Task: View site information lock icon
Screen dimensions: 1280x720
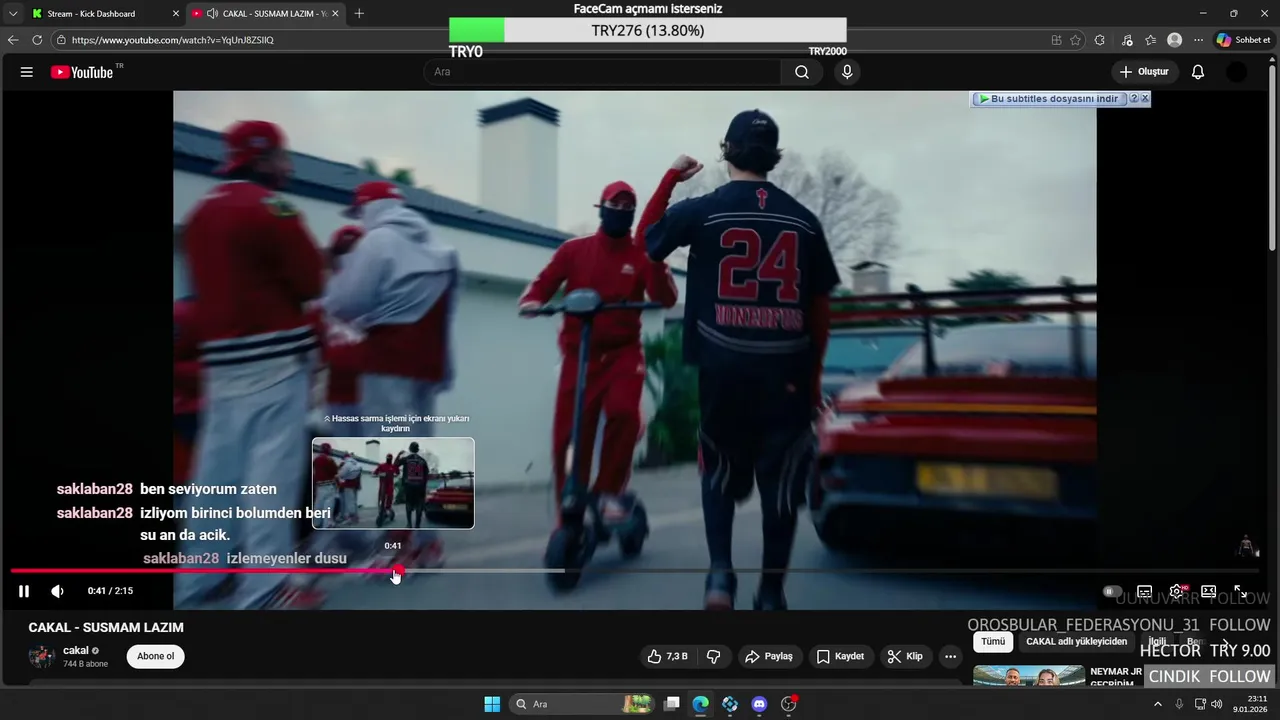Action: [x=61, y=40]
